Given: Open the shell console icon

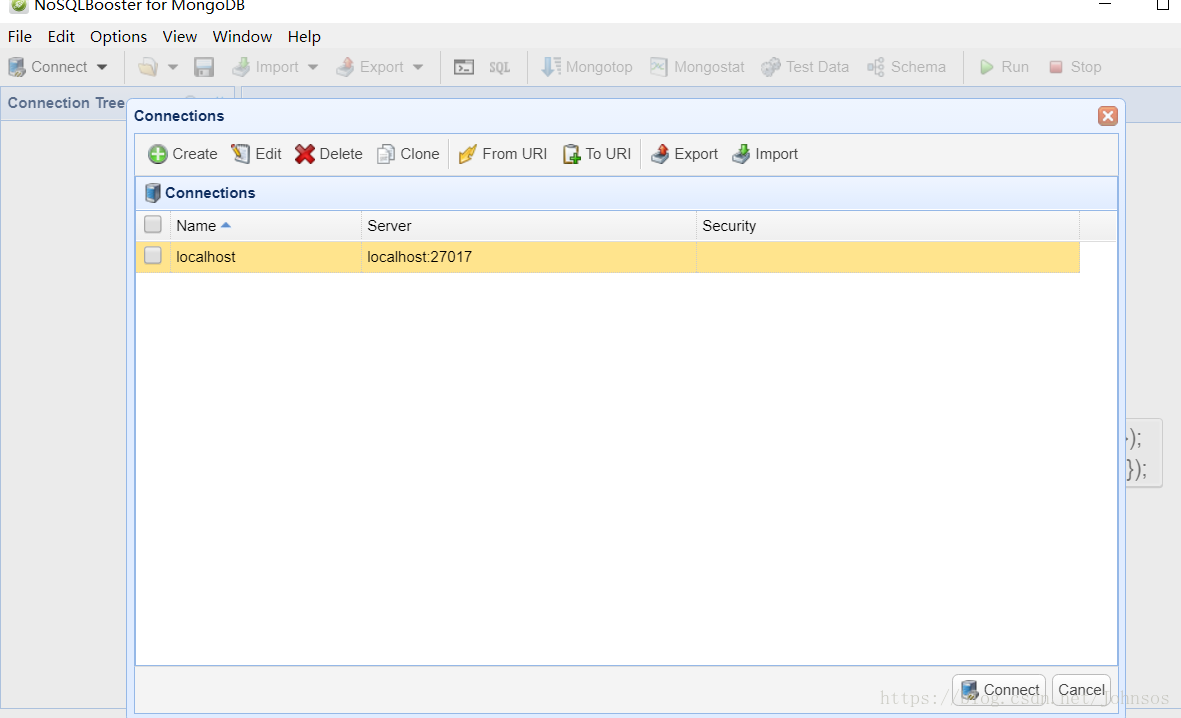Looking at the screenshot, I should click(x=464, y=67).
